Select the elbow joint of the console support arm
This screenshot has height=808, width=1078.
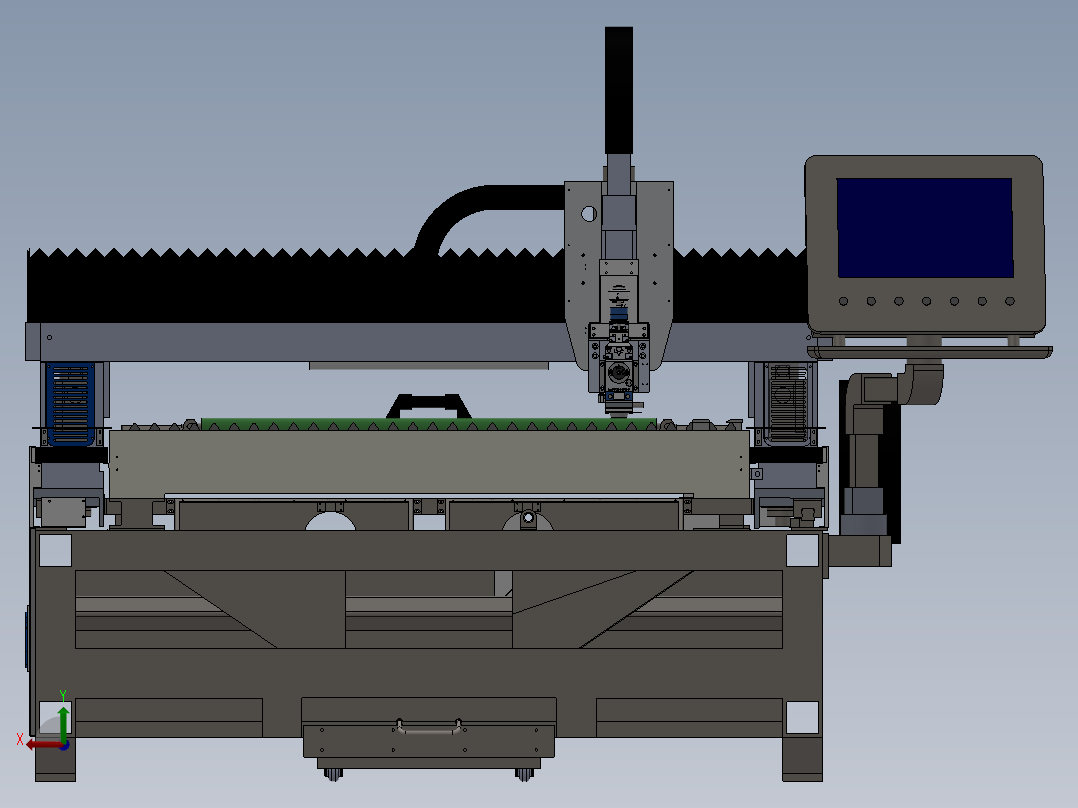coord(921,384)
